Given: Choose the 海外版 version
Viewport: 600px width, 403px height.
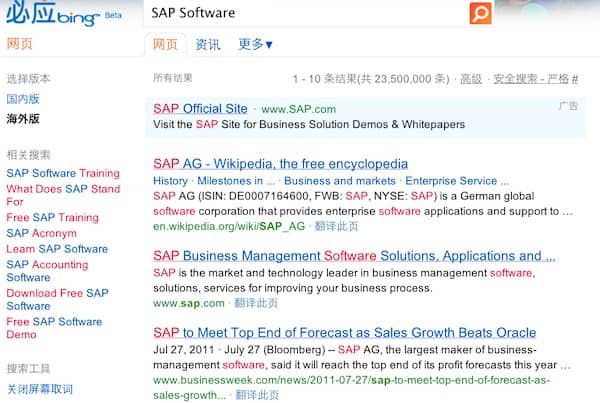Looking at the screenshot, I should point(23,119).
